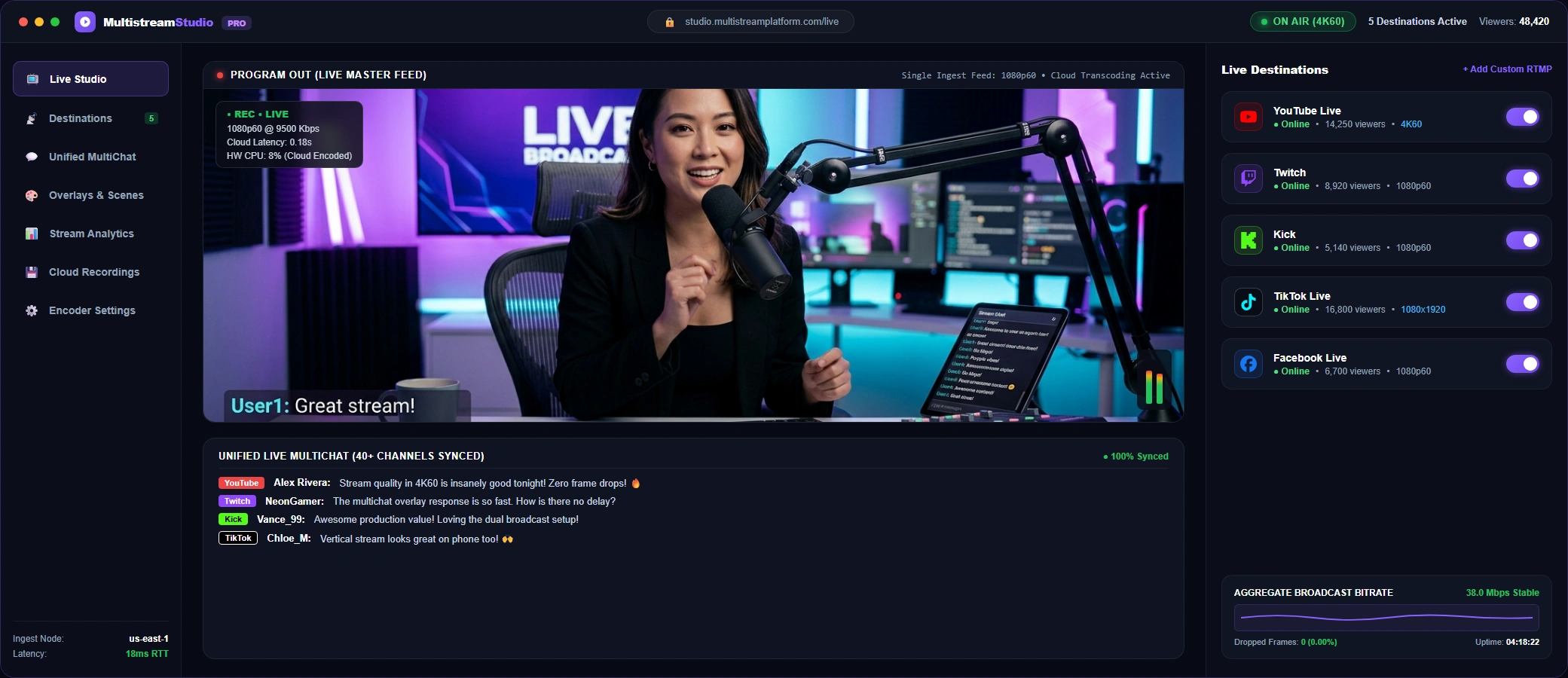Viewport: 1568px width, 678px height.
Task: Click the Destinations satellite icon
Action: 32,118
